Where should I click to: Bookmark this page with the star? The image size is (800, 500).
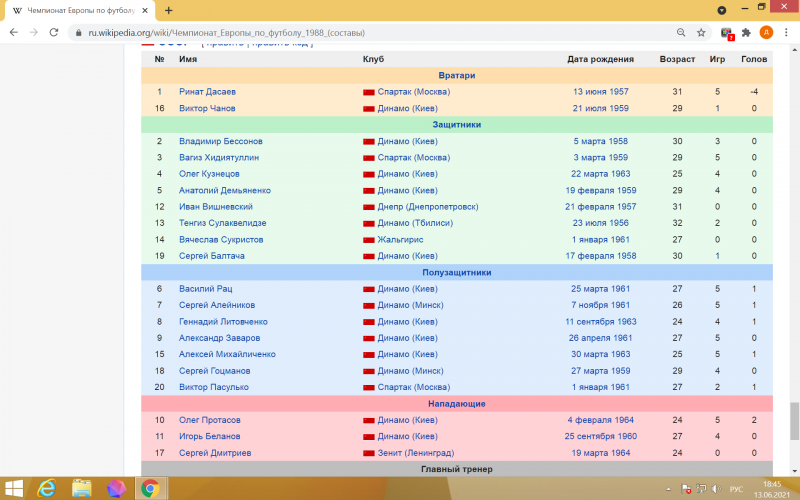(x=701, y=32)
